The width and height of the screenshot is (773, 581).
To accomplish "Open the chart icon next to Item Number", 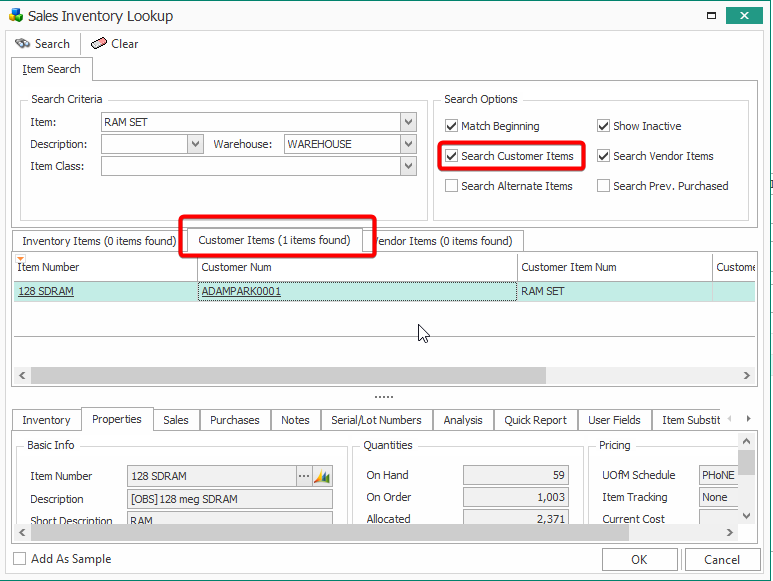I will pos(322,476).
